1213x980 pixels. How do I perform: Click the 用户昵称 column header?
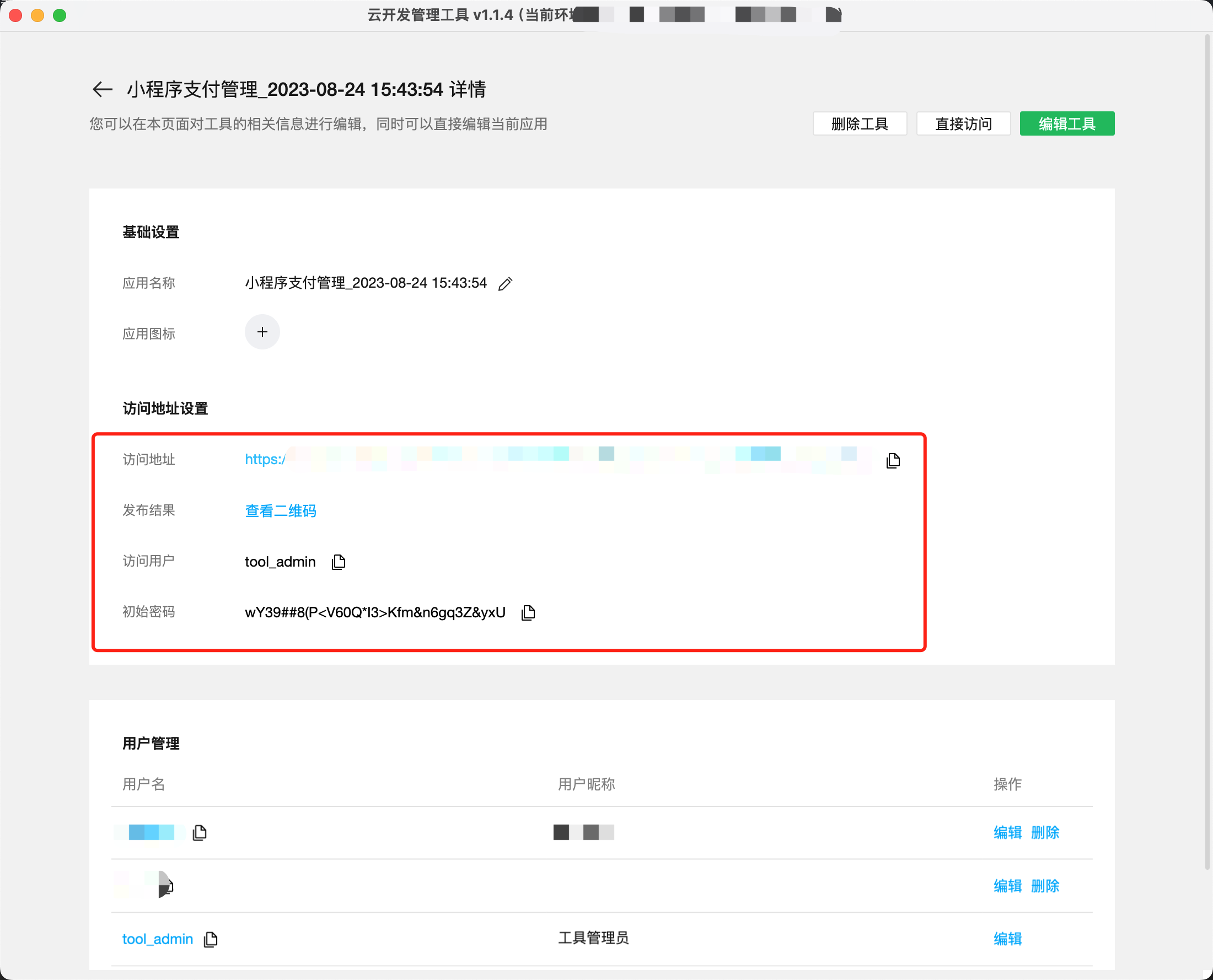coord(586,784)
